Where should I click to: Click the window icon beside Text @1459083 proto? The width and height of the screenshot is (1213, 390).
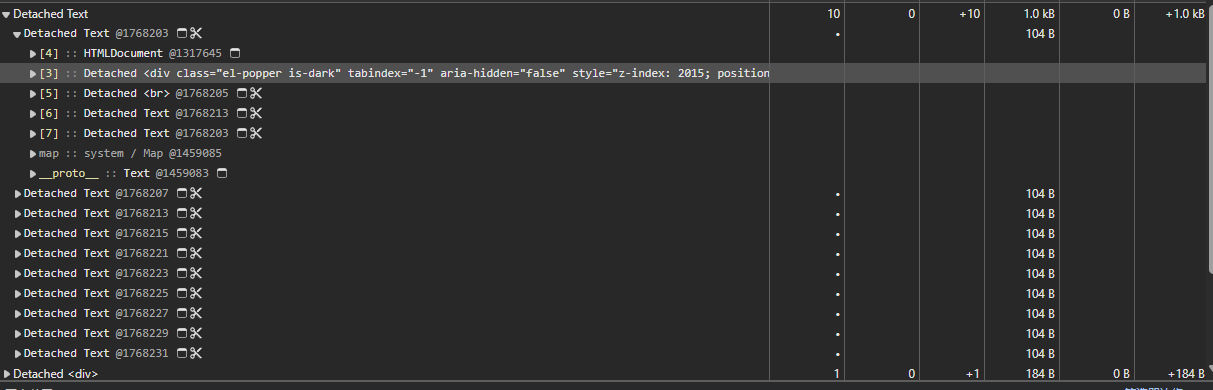pyautogui.click(x=222, y=173)
